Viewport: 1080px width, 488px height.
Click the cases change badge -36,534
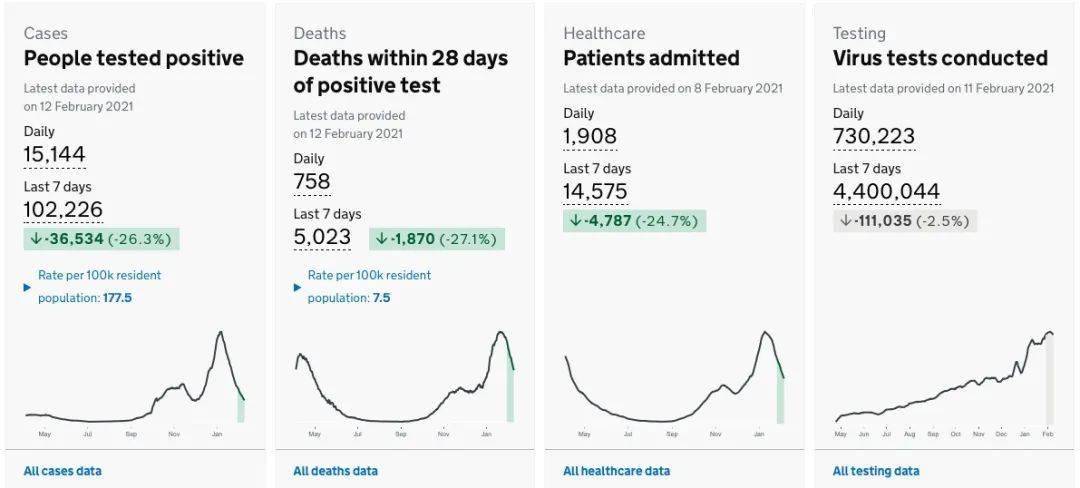point(101,239)
